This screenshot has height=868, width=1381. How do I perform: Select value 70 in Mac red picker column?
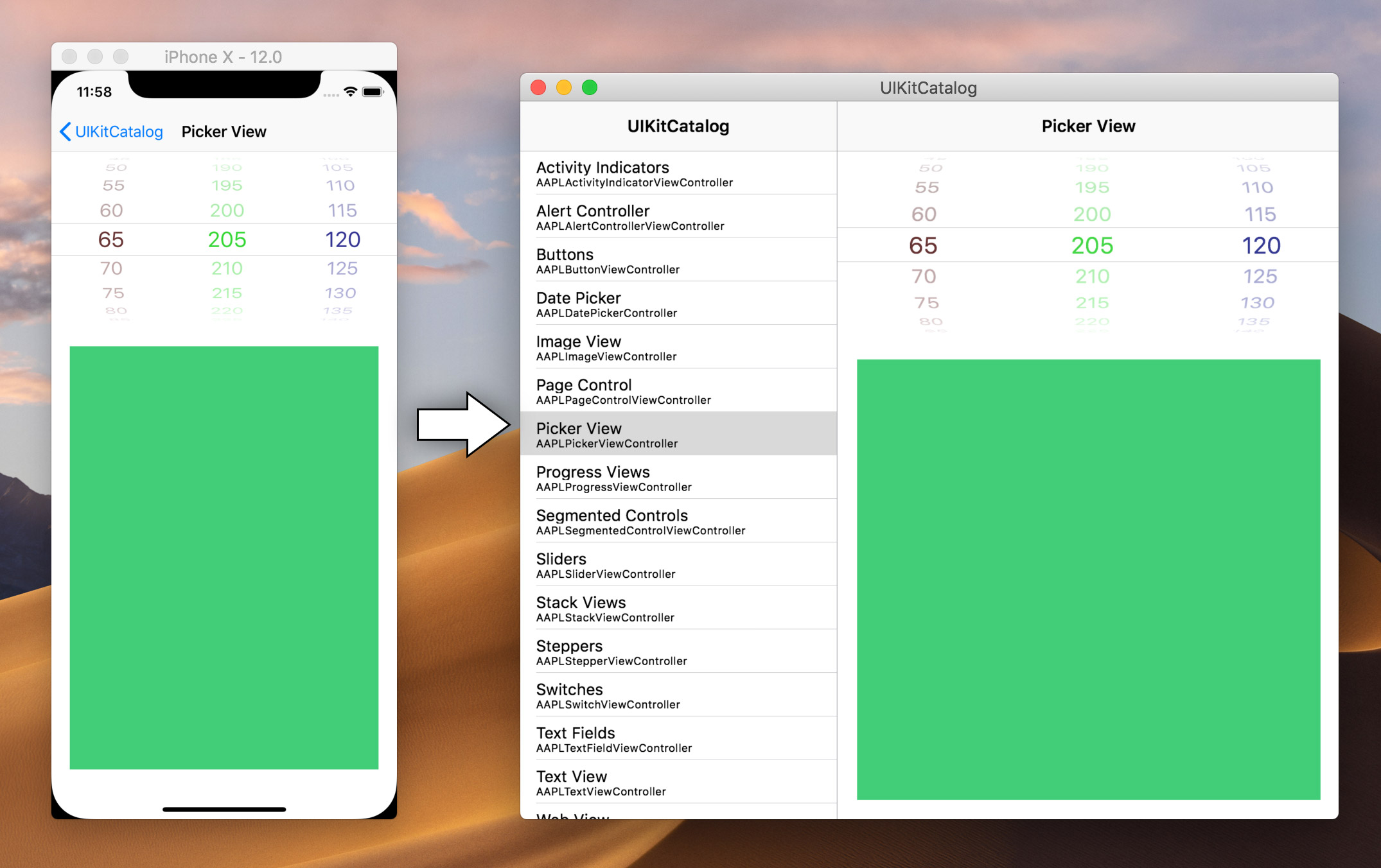point(924,277)
